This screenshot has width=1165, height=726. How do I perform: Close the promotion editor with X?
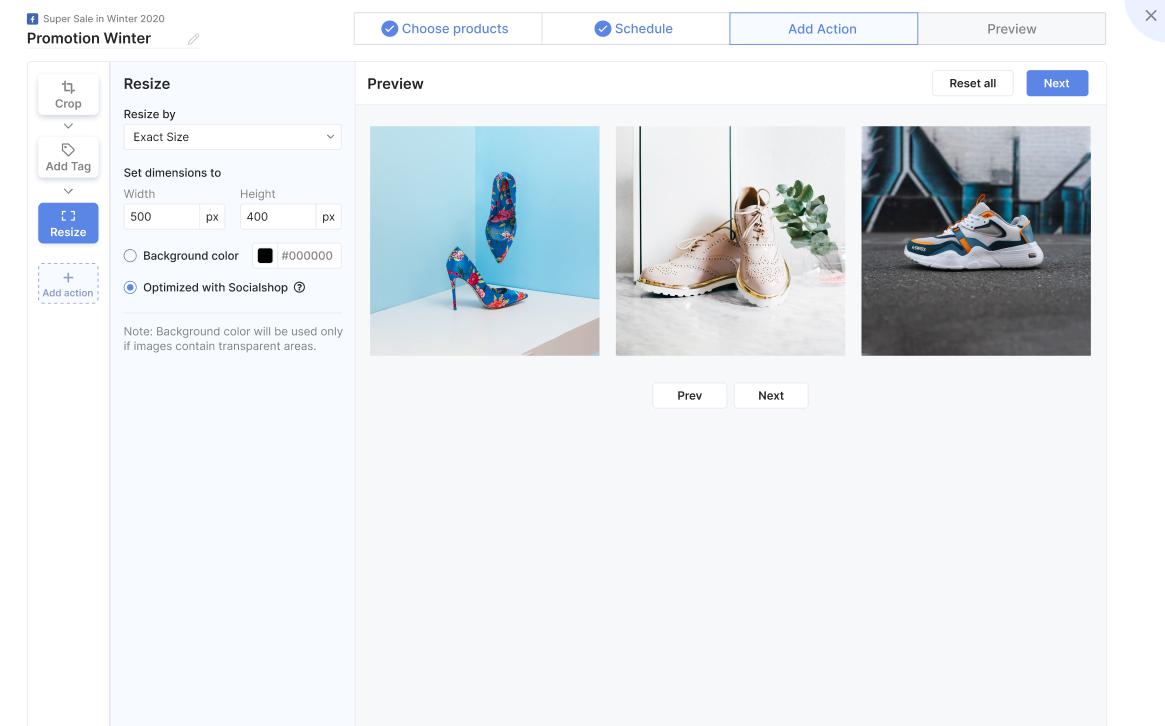point(1150,16)
